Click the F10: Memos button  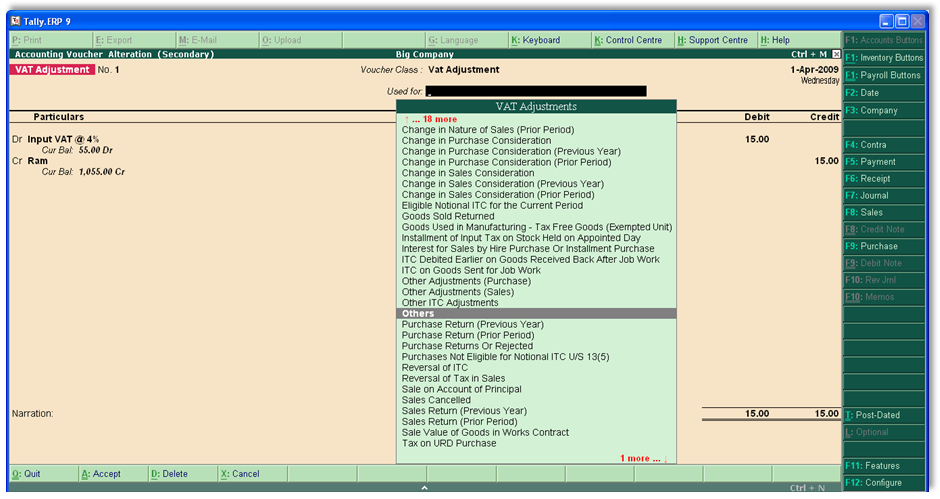(884, 297)
